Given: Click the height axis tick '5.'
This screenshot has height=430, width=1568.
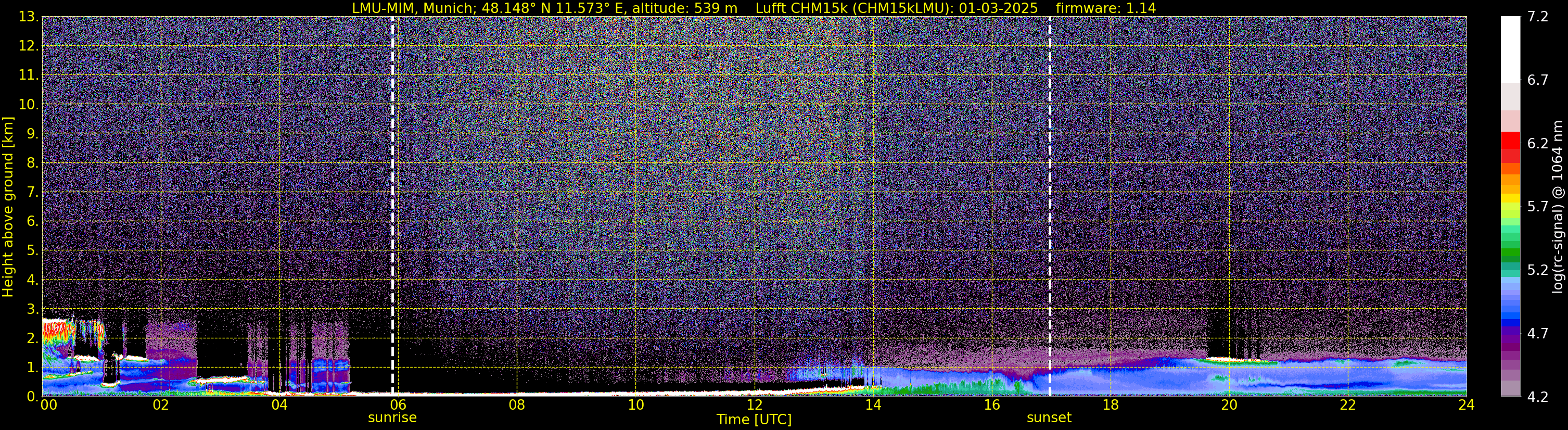Looking at the screenshot, I should click(x=33, y=250).
